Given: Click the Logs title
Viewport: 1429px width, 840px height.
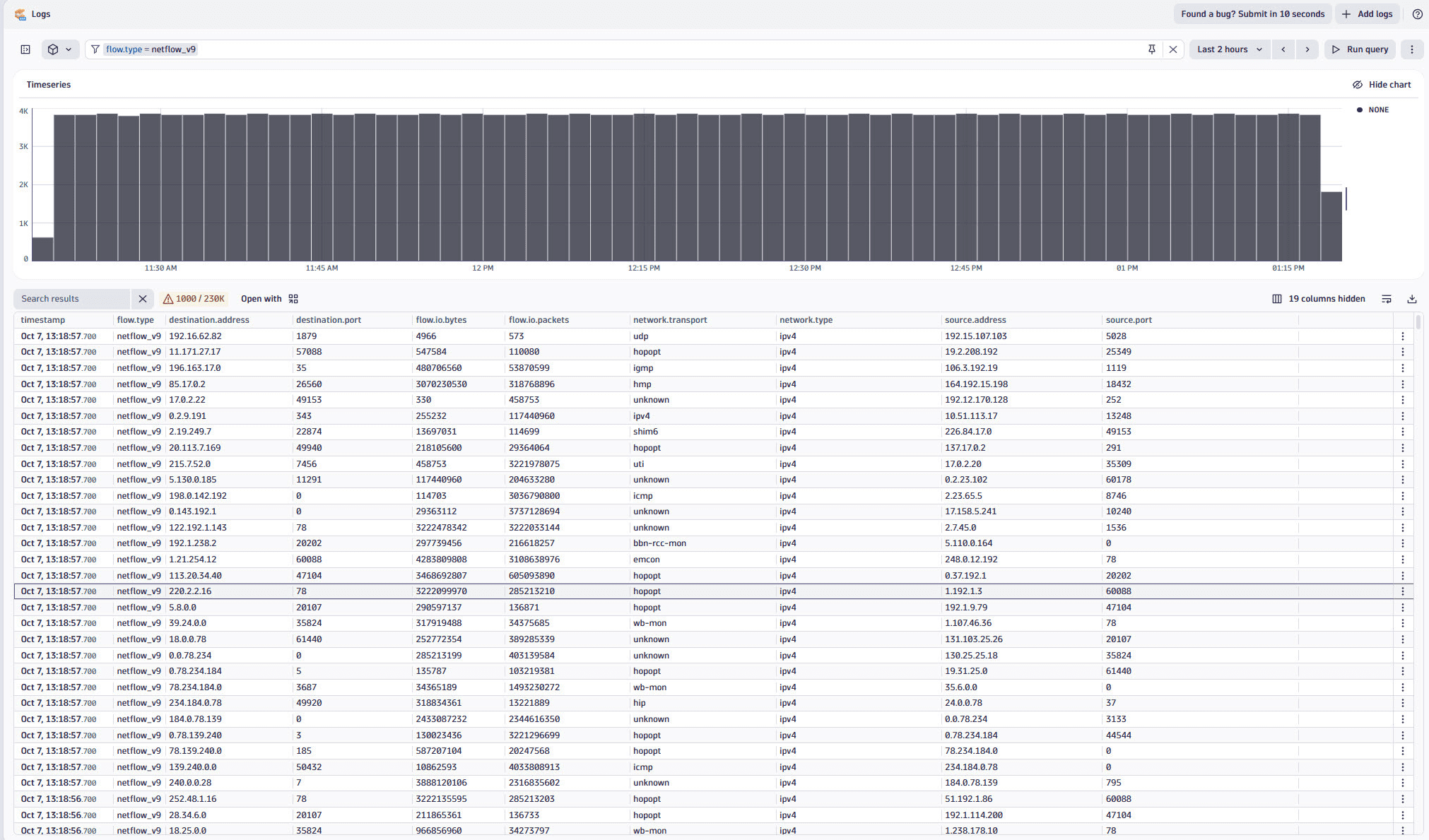Looking at the screenshot, I should 41,13.
